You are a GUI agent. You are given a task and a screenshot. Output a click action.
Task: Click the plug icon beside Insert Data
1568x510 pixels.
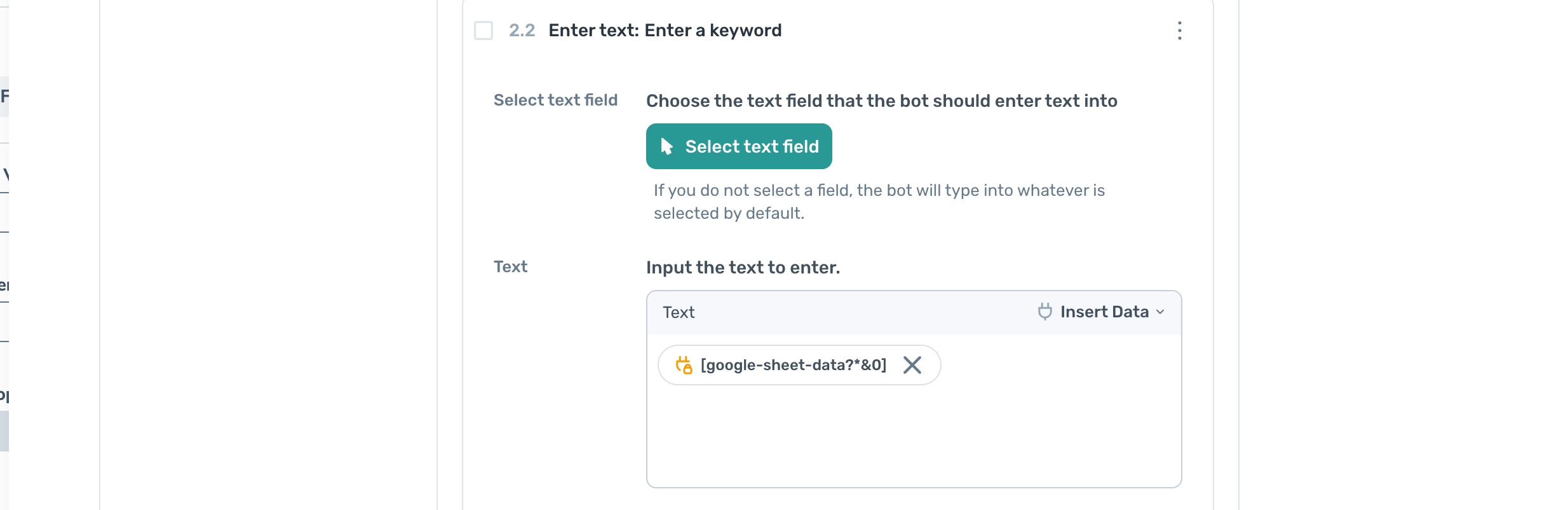(1045, 312)
